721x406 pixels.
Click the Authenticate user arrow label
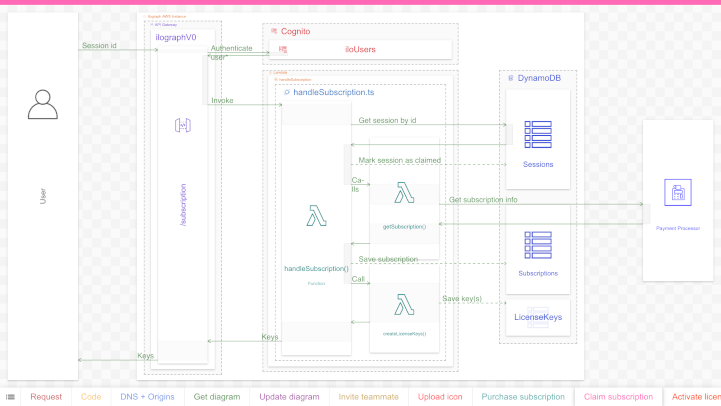tap(231, 52)
